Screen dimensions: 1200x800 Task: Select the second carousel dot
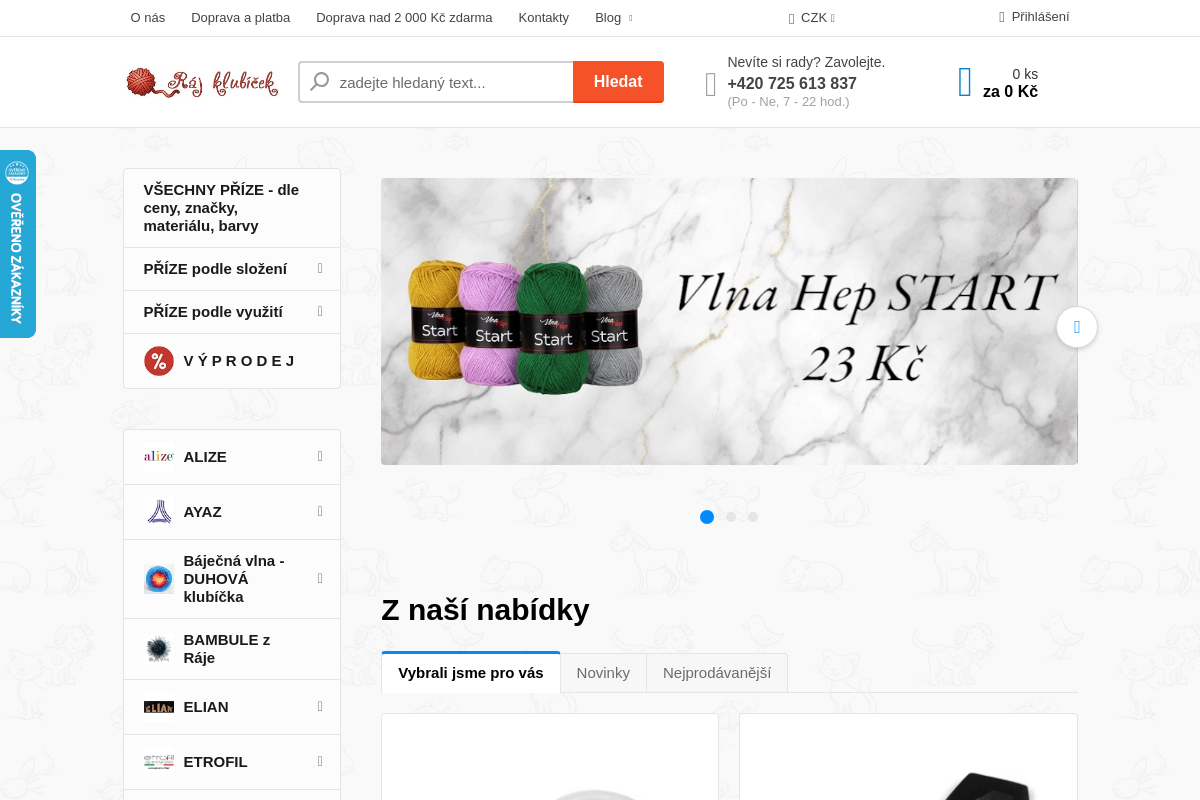[x=731, y=517]
